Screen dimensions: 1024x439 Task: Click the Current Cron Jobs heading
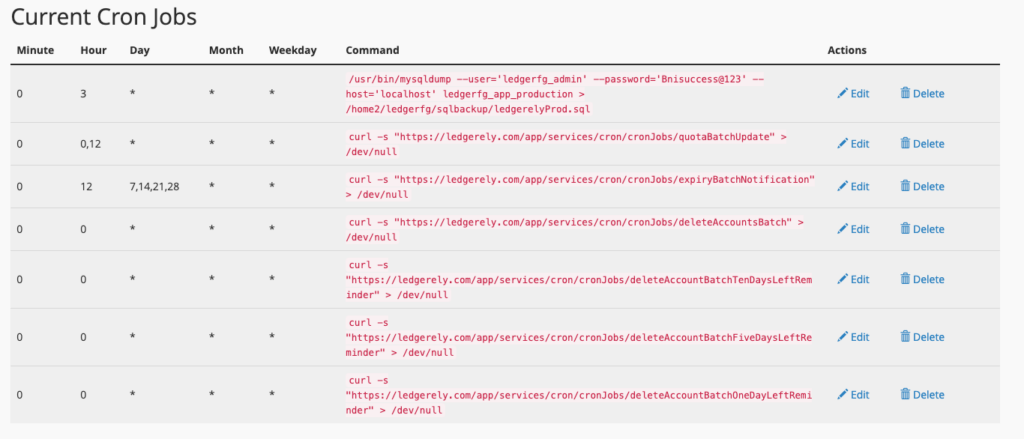[104, 17]
